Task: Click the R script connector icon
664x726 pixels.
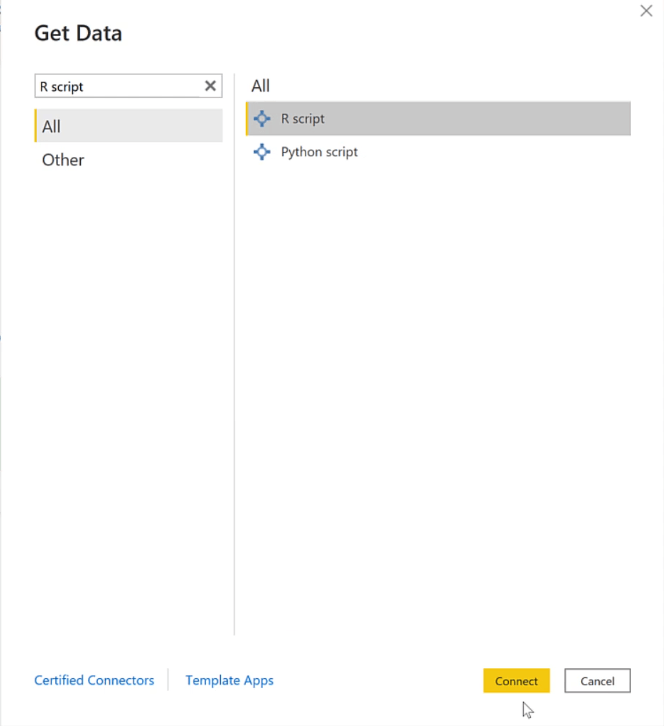Action: (x=262, y=119)
